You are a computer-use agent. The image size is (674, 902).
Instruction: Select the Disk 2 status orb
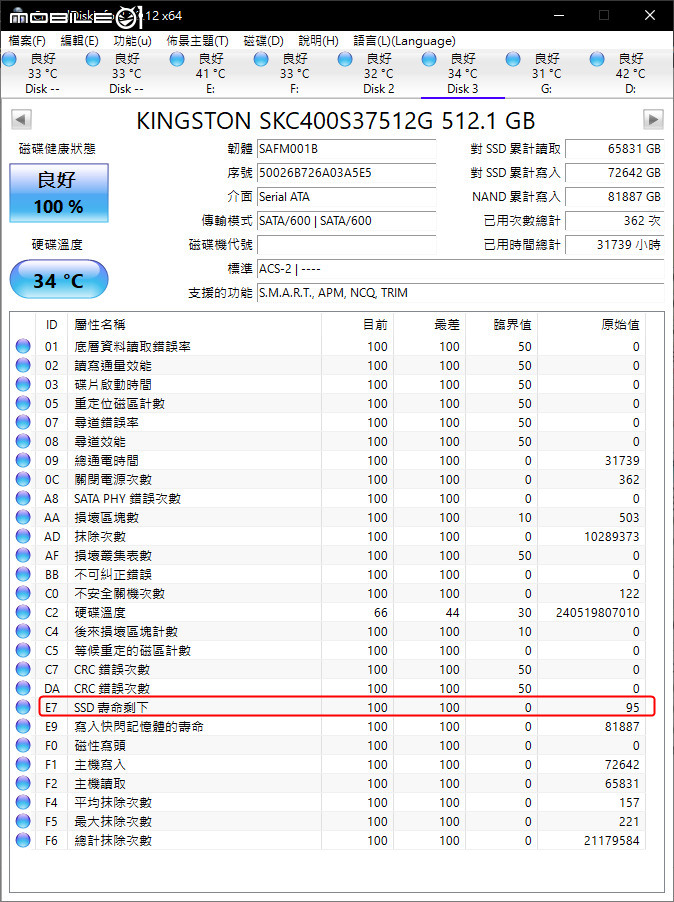pos(345,59)
